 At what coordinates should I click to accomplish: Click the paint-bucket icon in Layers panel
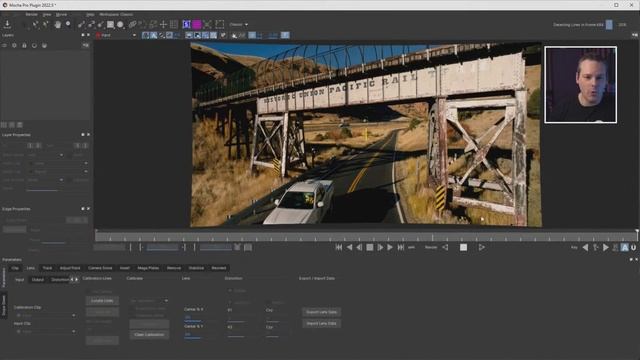pos(44,45)
